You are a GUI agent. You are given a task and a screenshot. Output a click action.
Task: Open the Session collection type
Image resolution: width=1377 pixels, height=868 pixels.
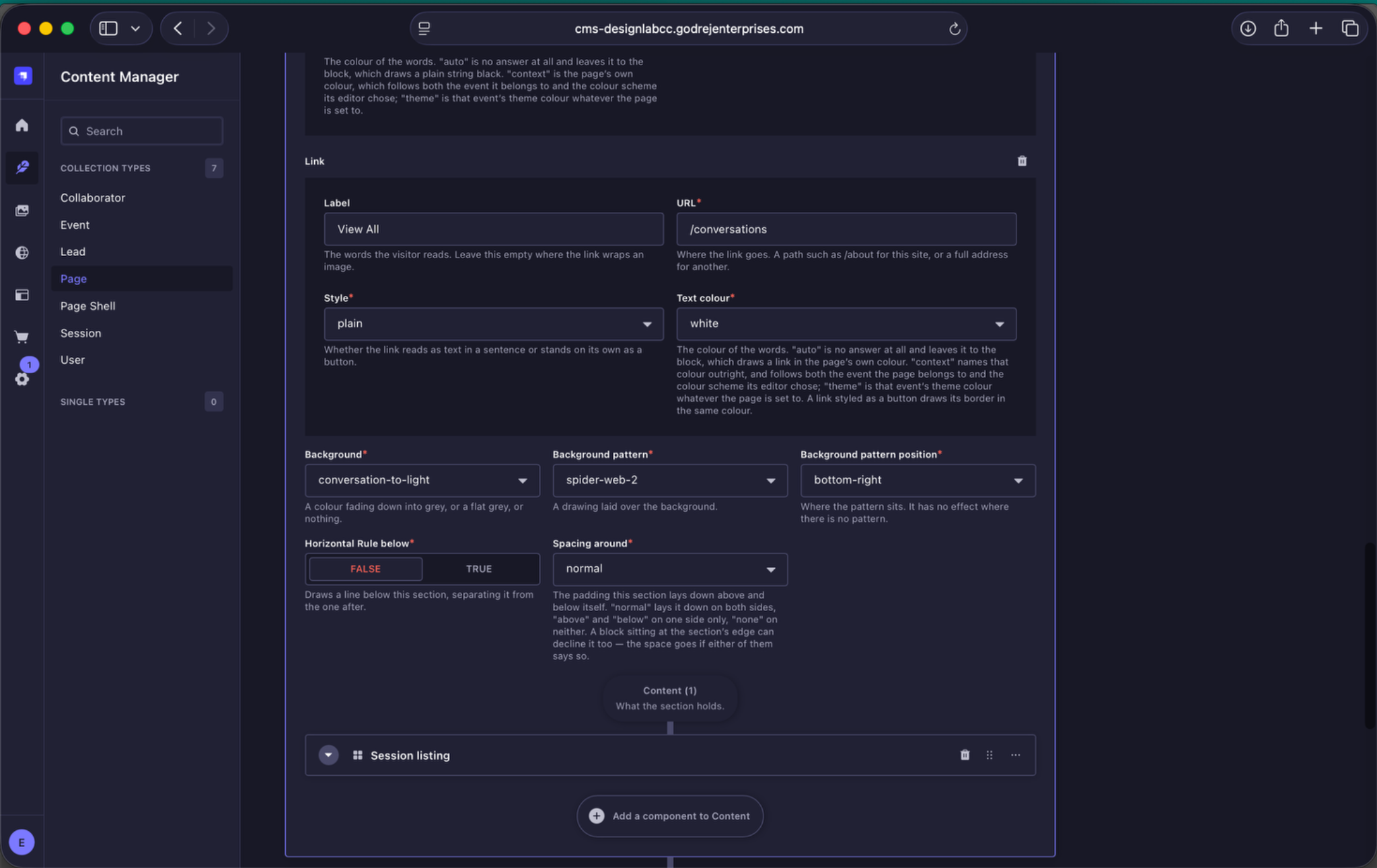(81, 333)
